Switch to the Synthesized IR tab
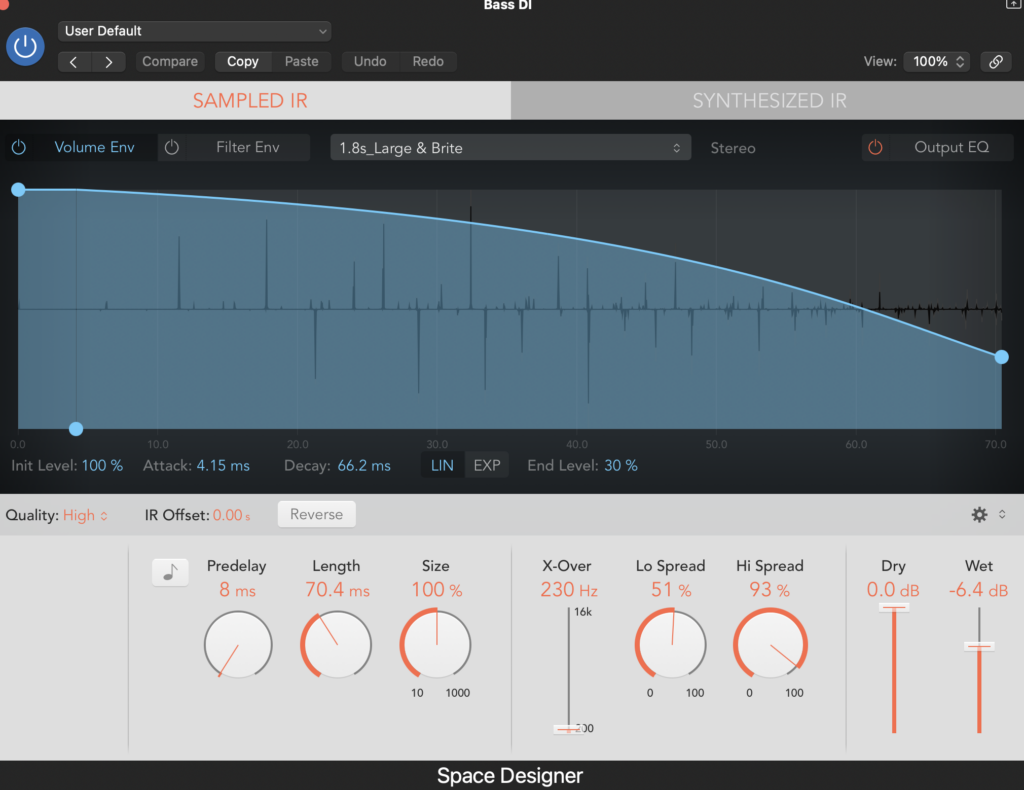1024x790 pixels. tap(768, 101)
